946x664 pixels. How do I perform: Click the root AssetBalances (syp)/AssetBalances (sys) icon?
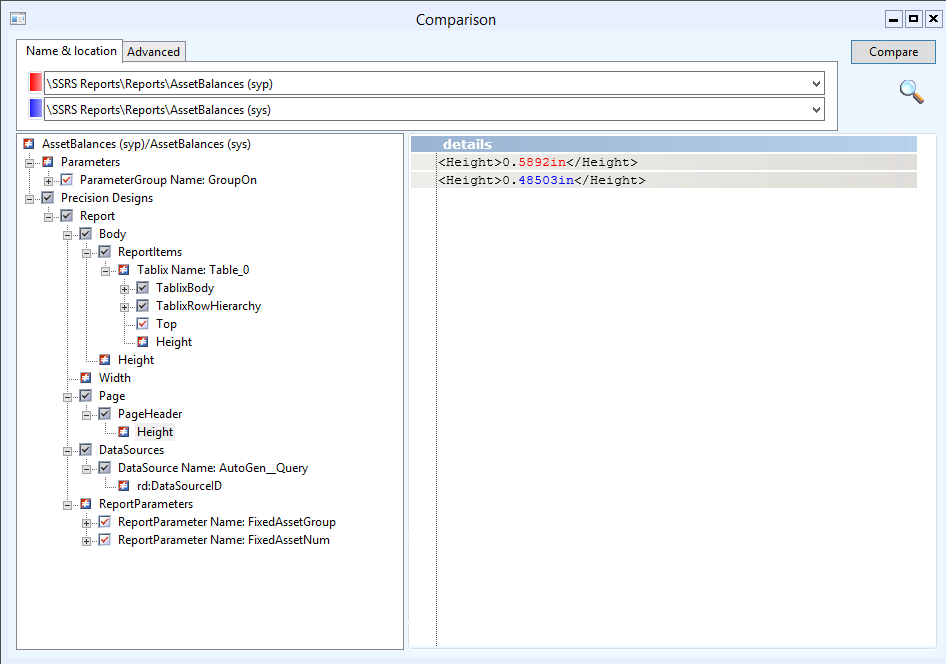click(x=28, y=143)
